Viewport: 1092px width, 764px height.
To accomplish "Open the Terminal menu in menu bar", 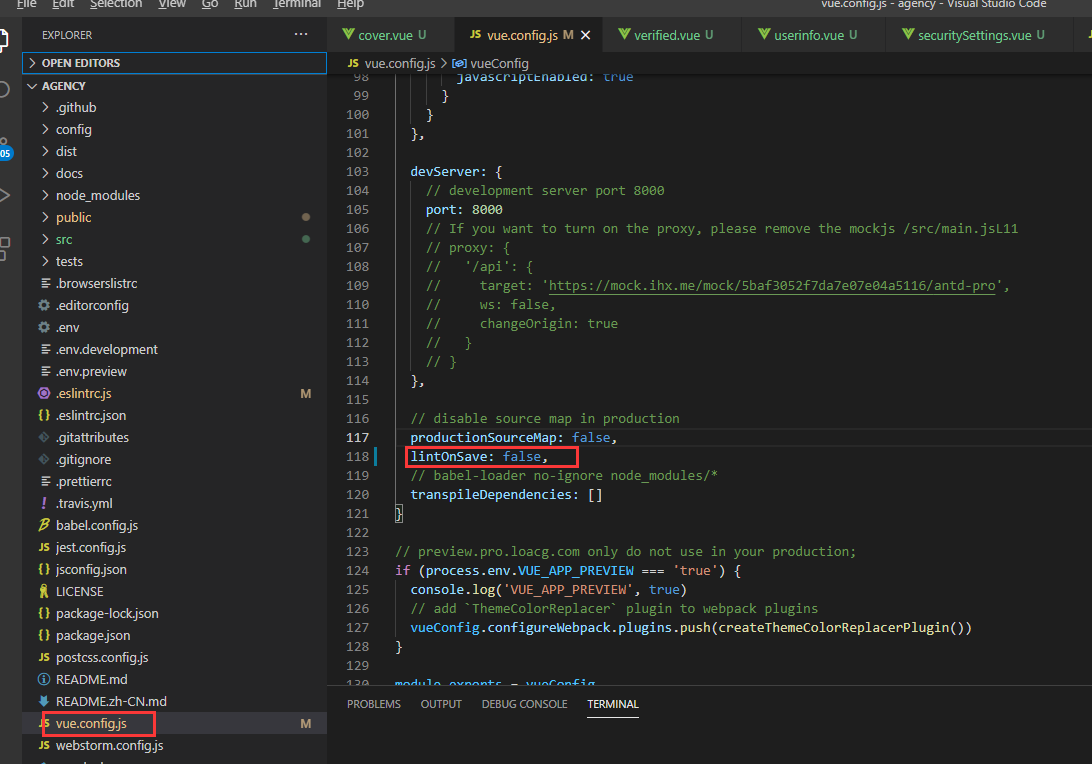I will click(297, 4).
